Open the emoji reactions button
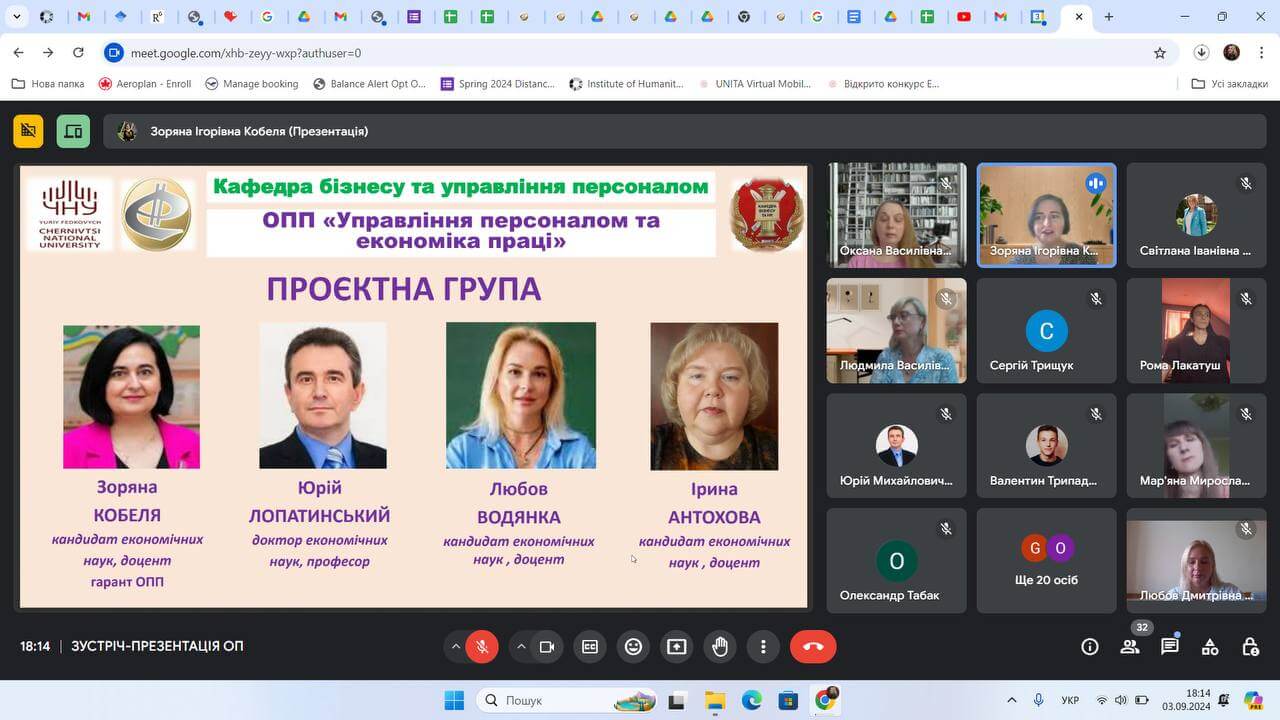The image size is (1280, 720). pos(633,647)
